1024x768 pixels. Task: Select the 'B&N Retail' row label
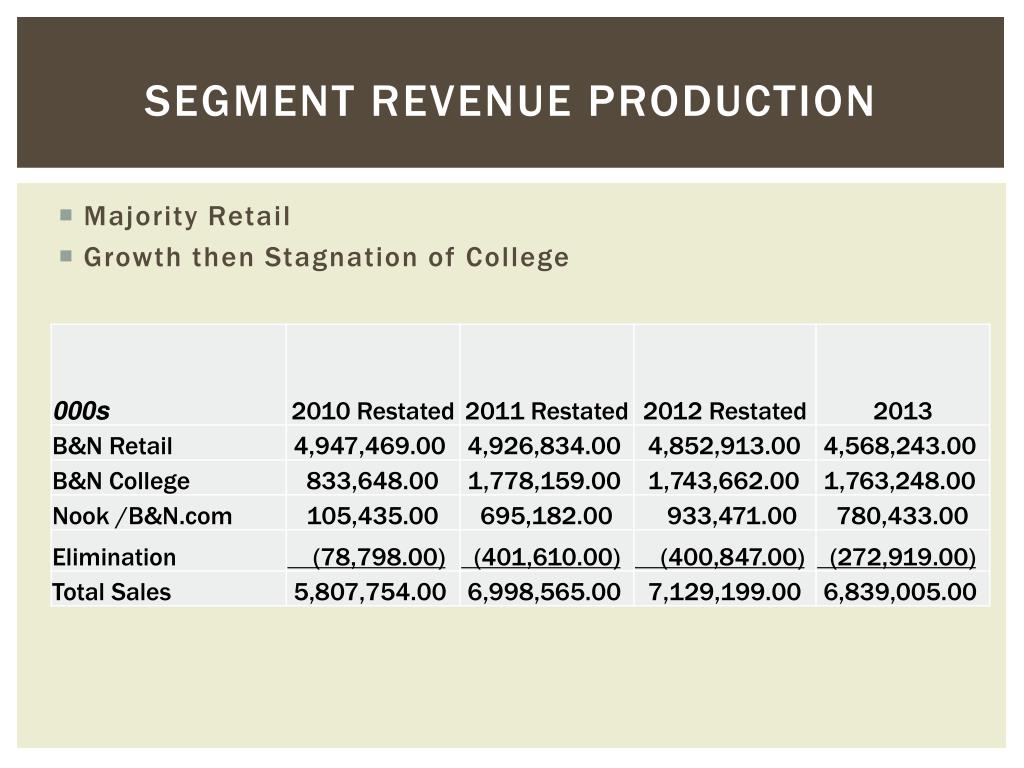112,445
